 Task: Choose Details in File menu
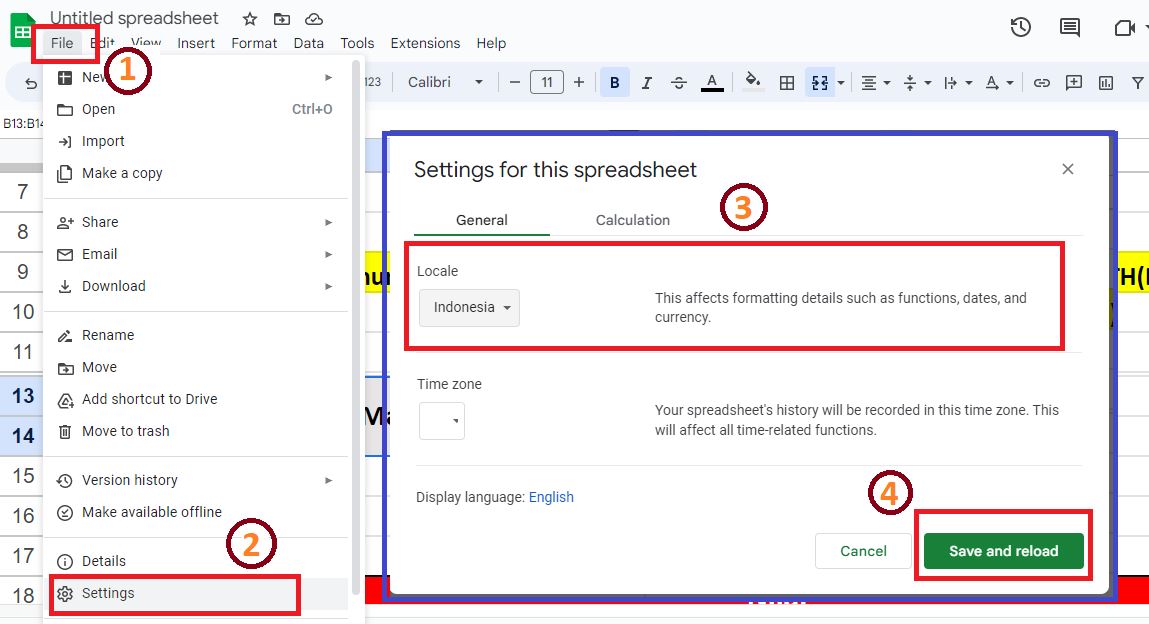[x=196, y=561]
